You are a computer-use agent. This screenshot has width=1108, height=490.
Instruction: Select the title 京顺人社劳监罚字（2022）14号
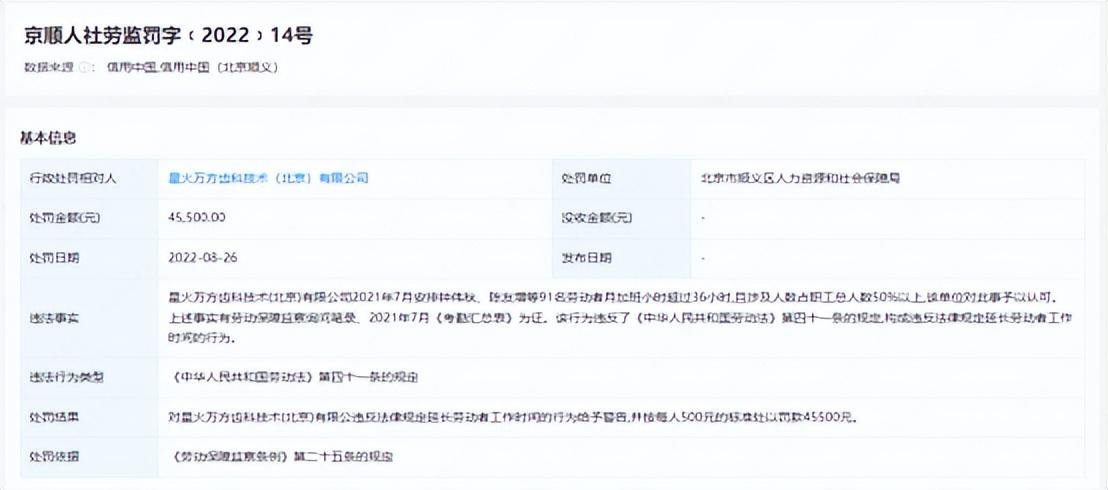point(168,35)
